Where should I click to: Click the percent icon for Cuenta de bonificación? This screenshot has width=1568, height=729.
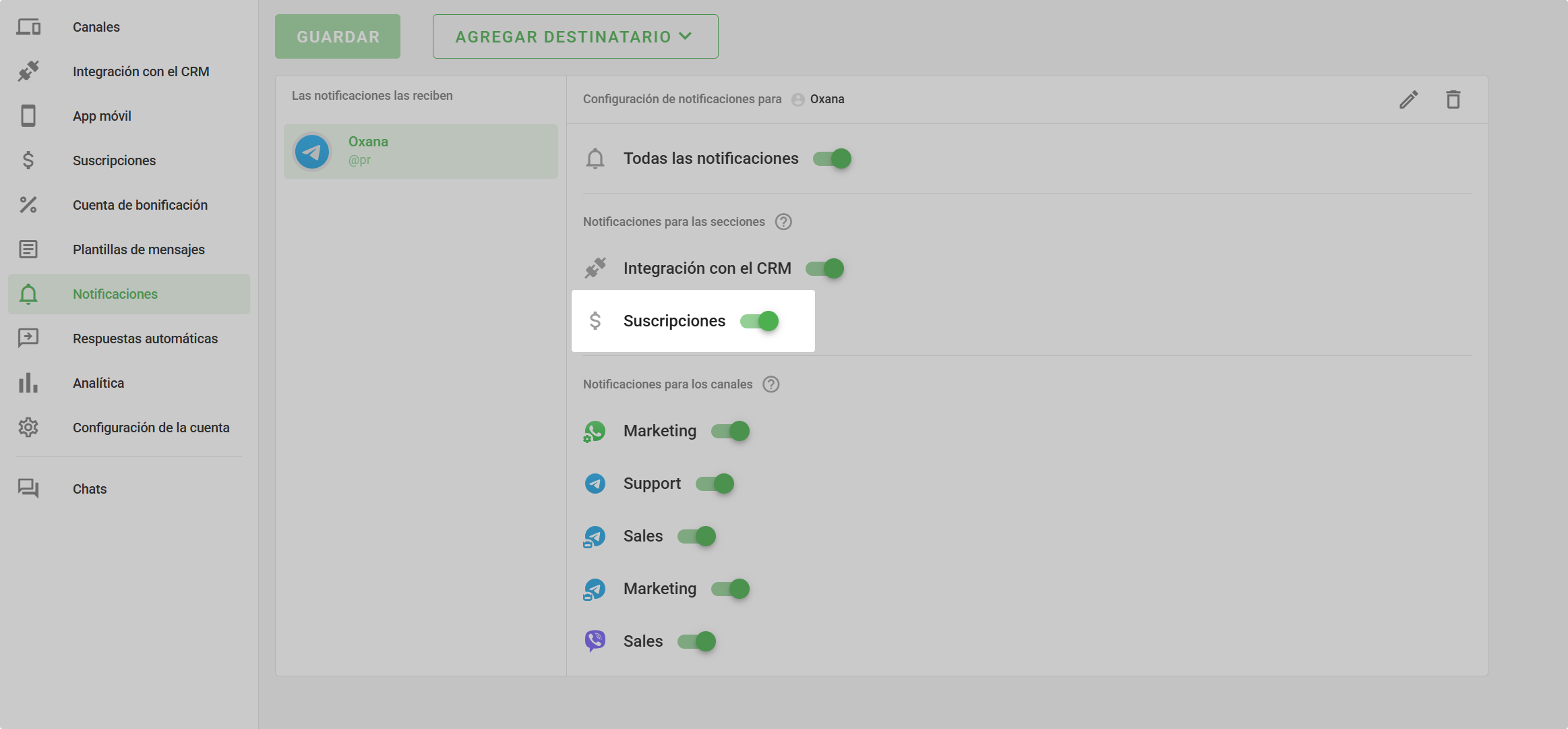[x=28, y=205]
